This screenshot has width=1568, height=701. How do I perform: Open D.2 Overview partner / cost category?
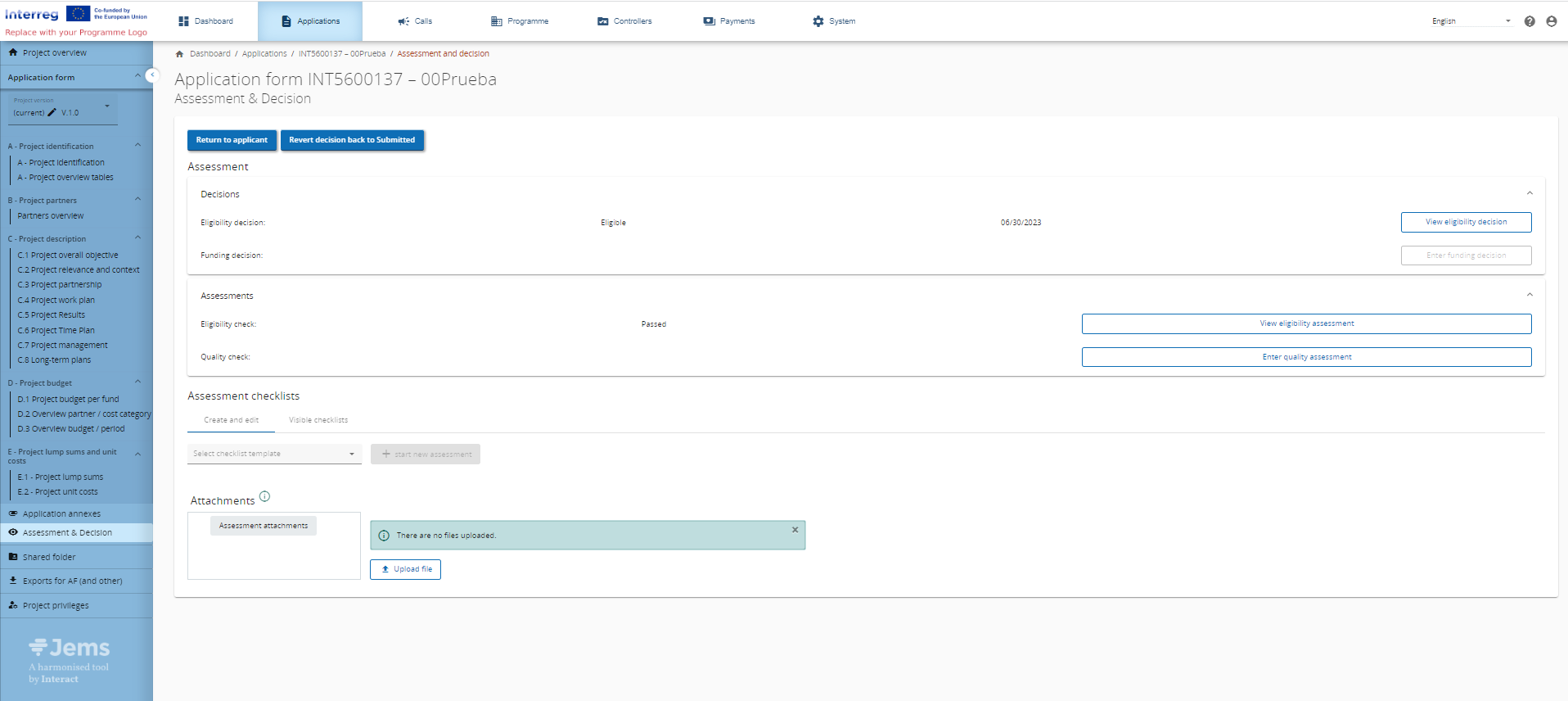84,414
